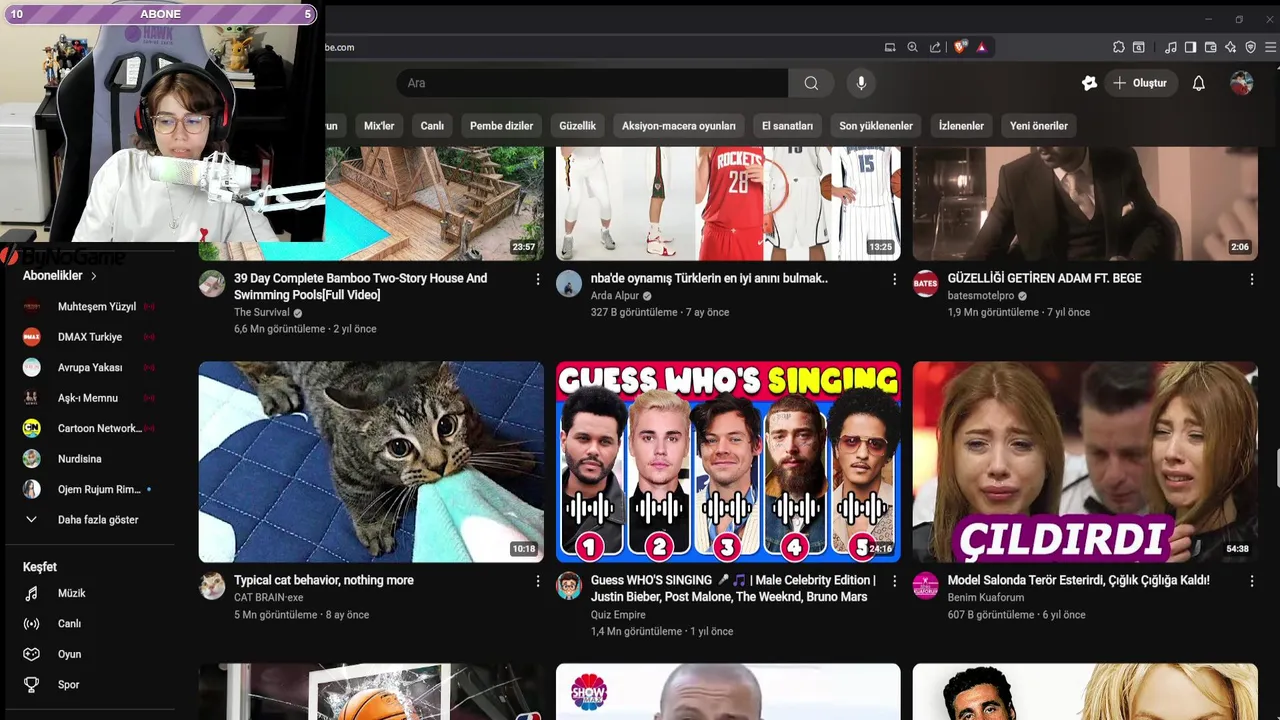Open Cartoon Network subscription channel
This screenshot has height=720, width=1280.
90,429
